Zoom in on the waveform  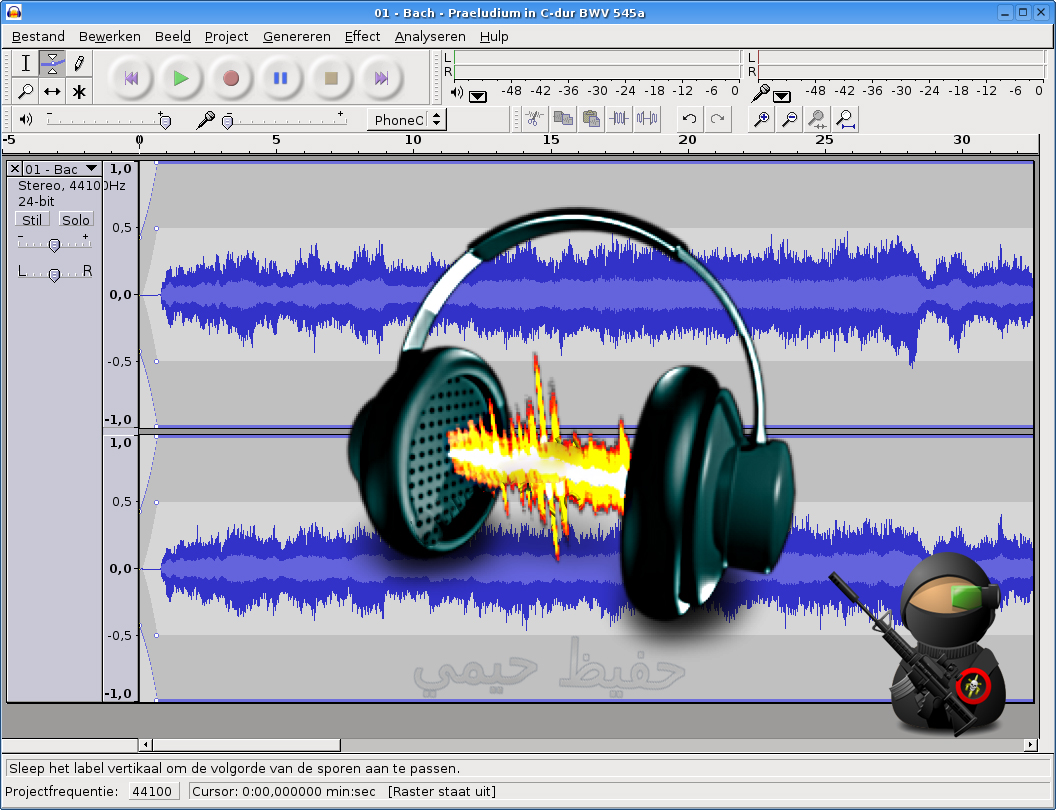[x=762, y=119]
